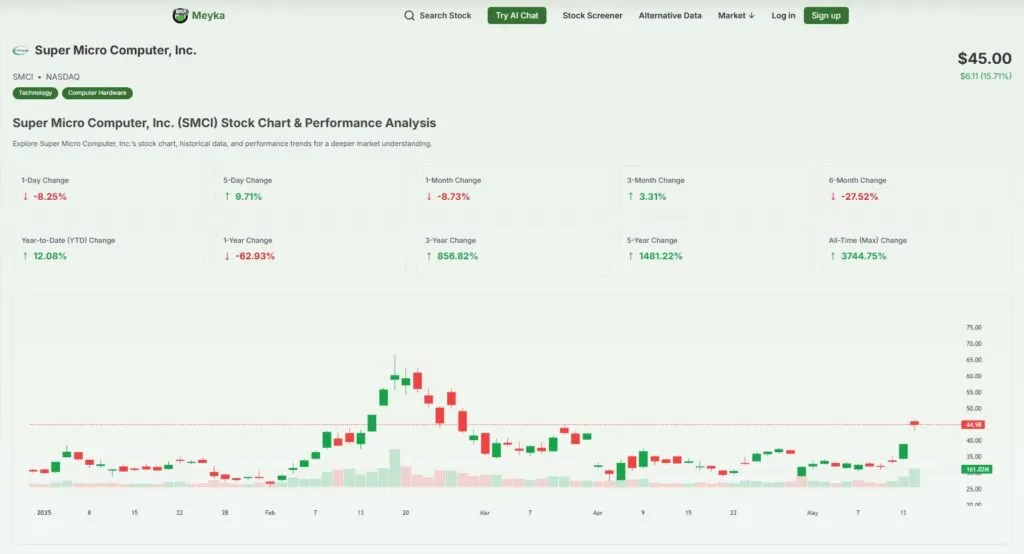Click the Meyka brand name text
The image size is (1024, 554).
(x=208, y=15)
